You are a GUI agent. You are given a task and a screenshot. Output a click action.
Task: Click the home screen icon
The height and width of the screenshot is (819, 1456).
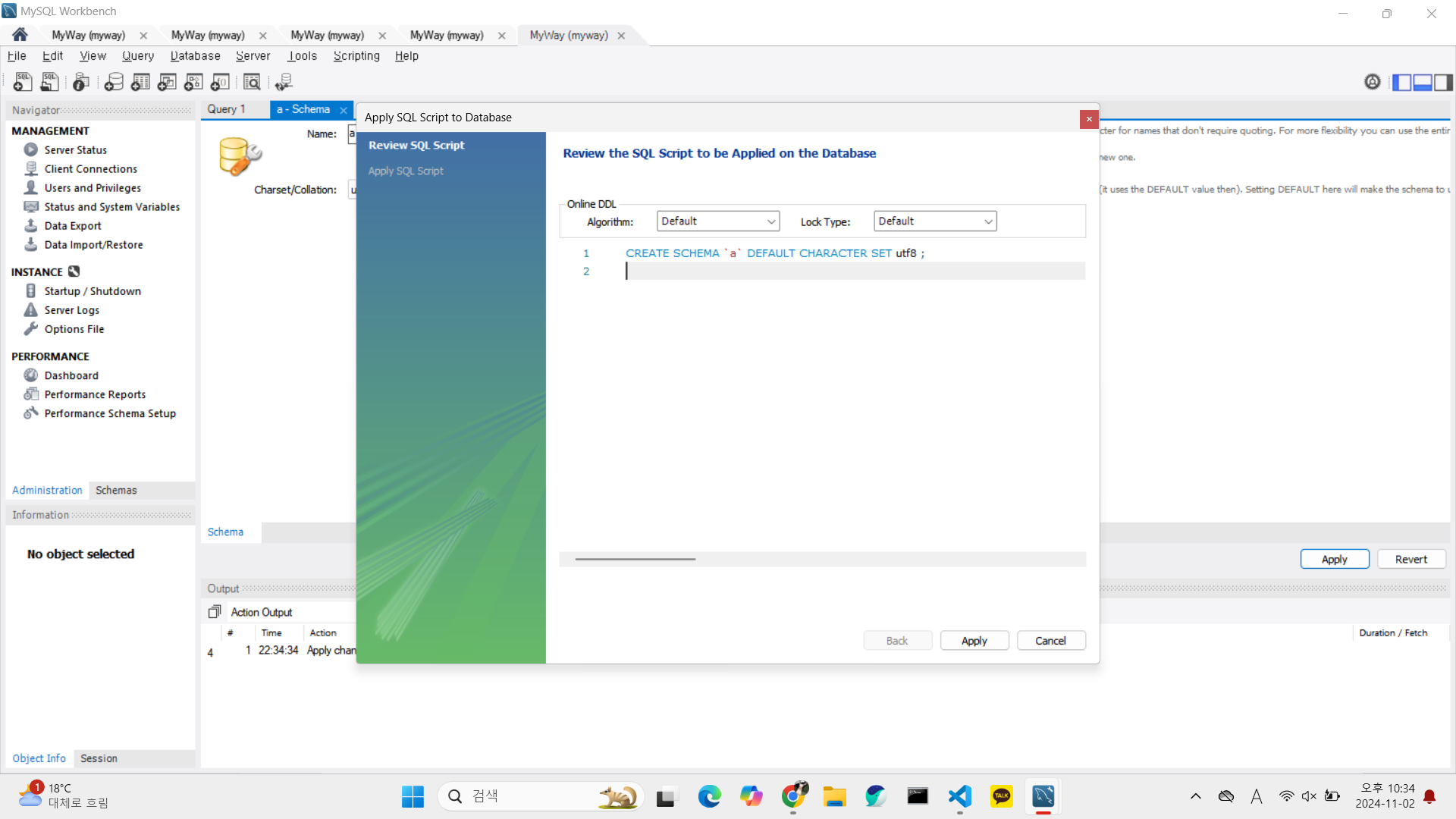[20, 35]
